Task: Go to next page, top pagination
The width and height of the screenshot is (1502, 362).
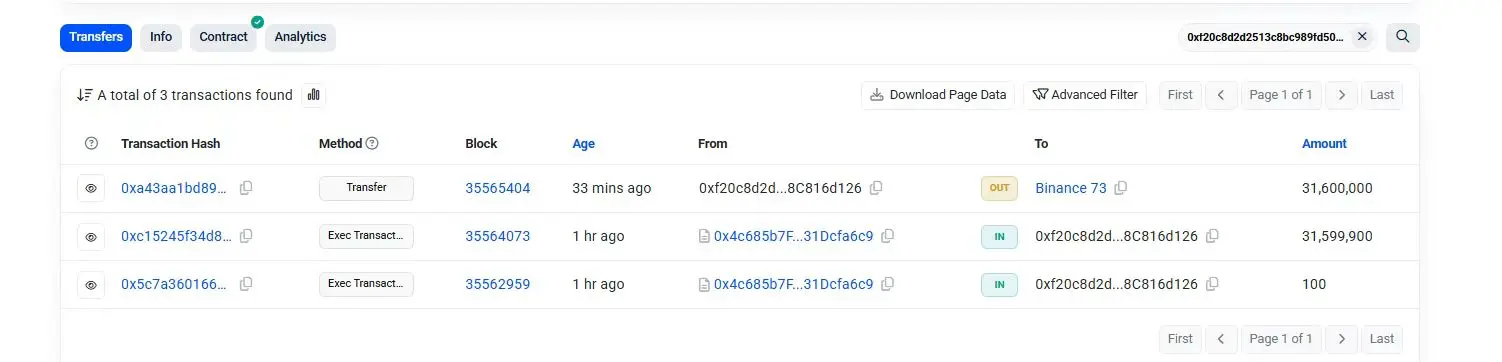Action: (1342, 95)
